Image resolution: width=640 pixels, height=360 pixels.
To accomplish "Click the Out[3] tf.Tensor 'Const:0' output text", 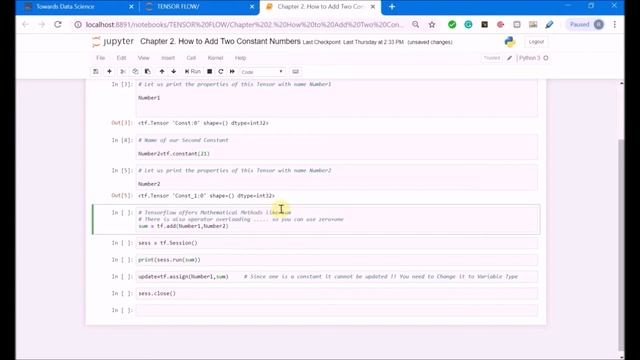I will coord(203,123).
